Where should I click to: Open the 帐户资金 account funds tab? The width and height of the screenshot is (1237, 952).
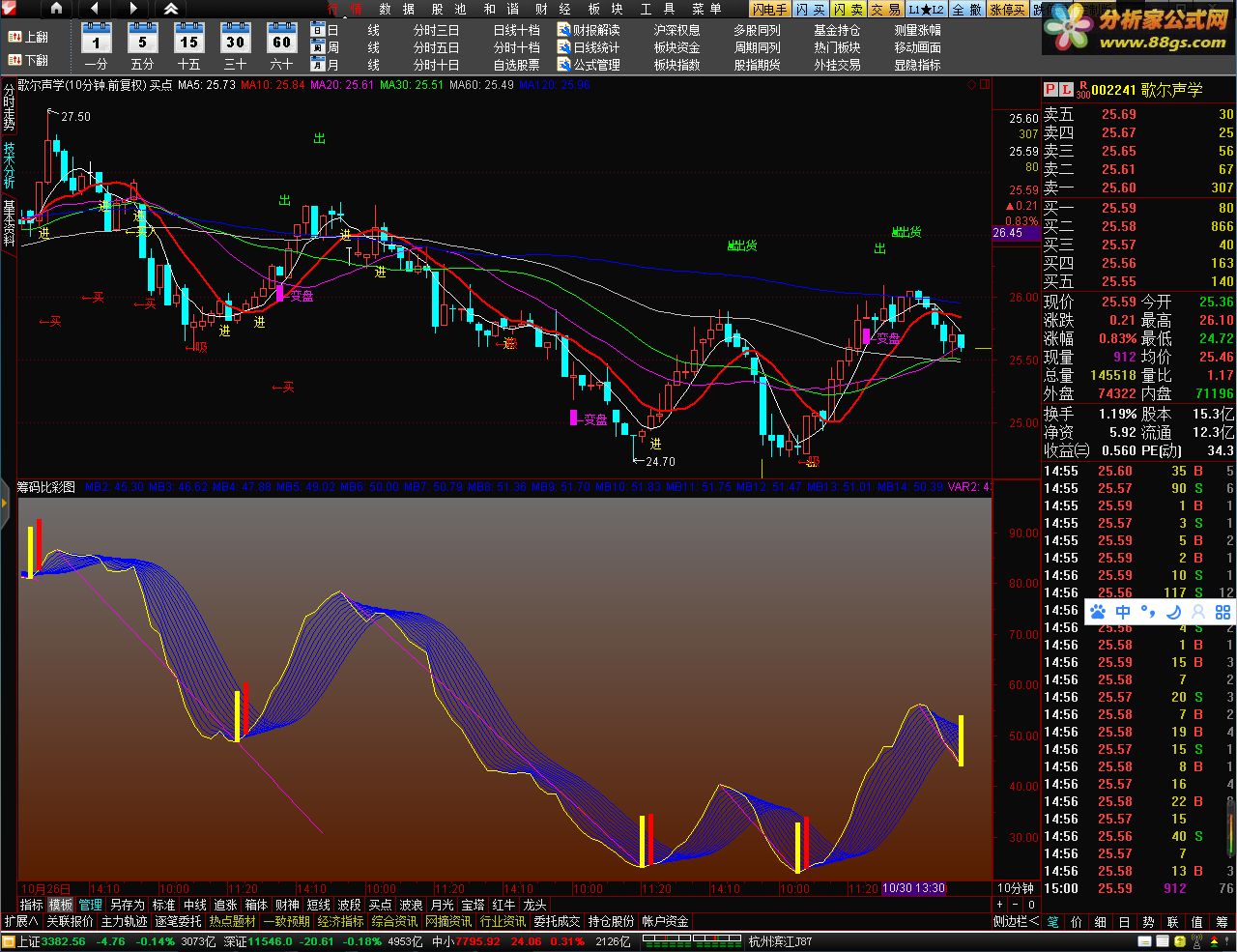(665, 921)
